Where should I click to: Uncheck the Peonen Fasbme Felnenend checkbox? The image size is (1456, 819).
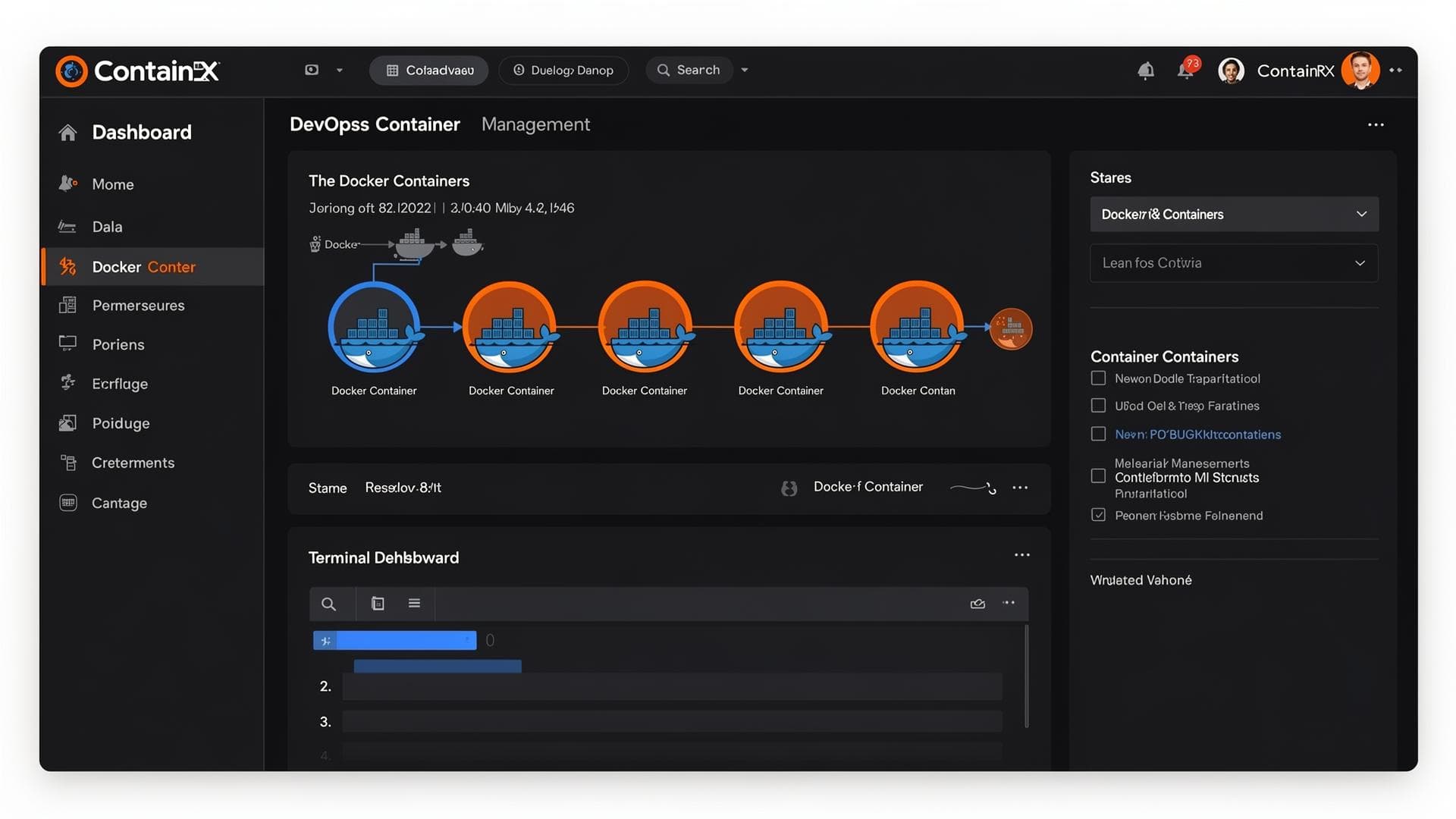click(x=1098, y=515)
